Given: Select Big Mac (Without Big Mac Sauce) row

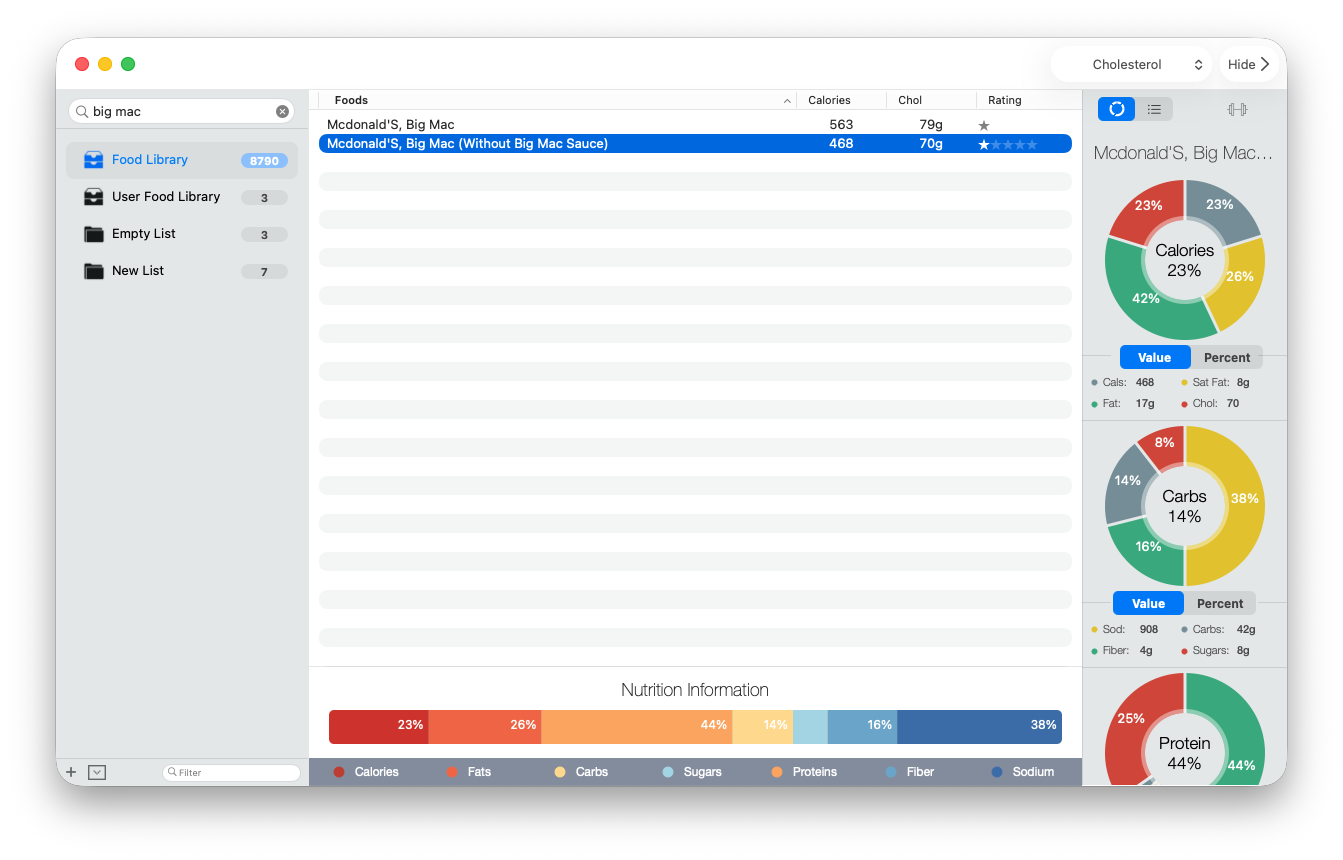Looking at the screenshot, I should [695, 144].
